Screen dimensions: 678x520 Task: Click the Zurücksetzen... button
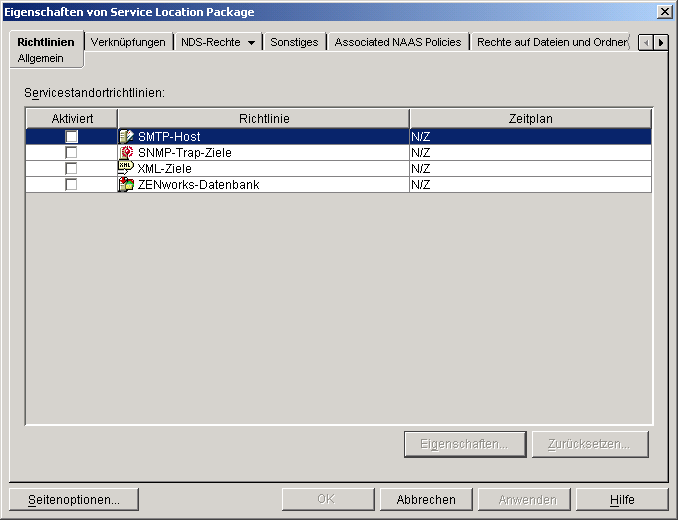point(590,444)
